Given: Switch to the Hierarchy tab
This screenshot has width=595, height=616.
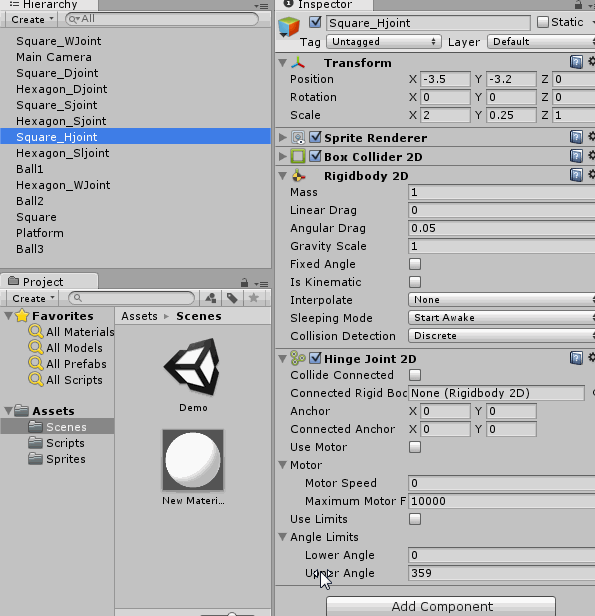Looking at the screenshot, I should pyautogui.click(x=49, y=5).
